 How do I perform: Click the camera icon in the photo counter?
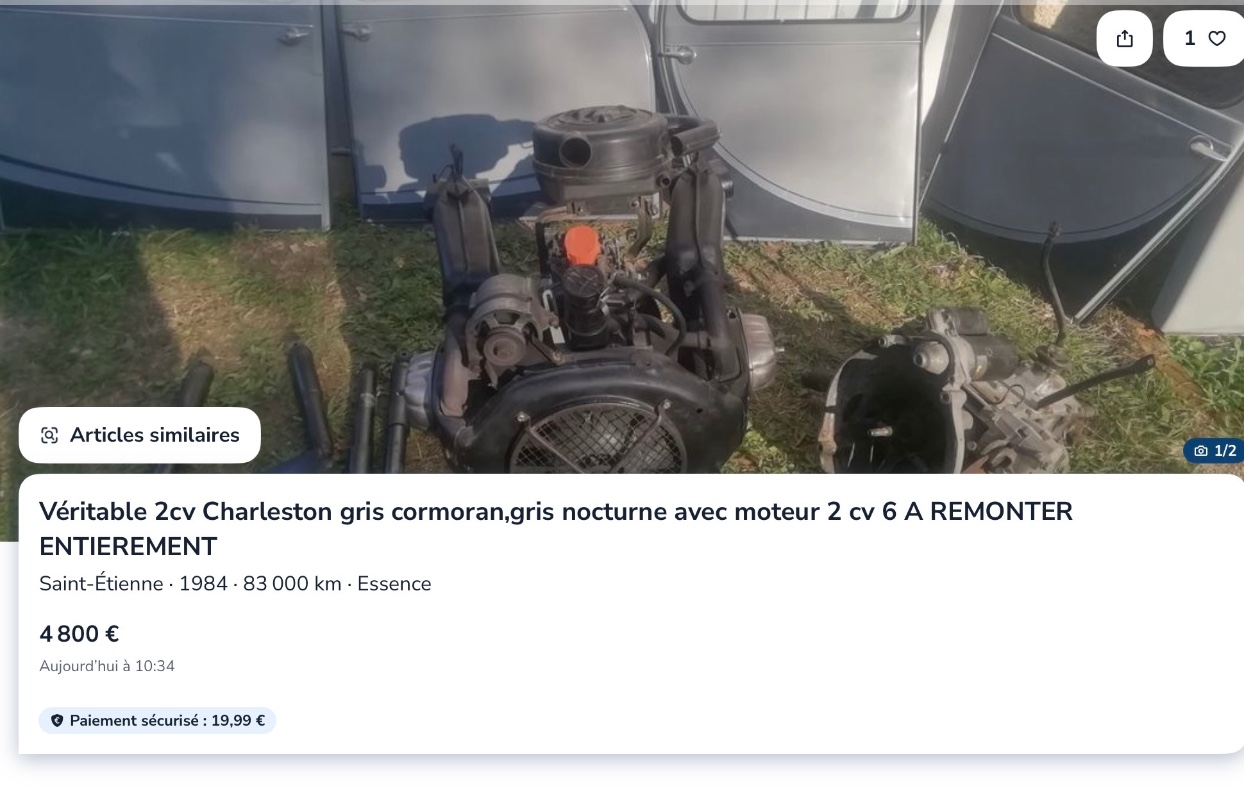coord(1201,451)
